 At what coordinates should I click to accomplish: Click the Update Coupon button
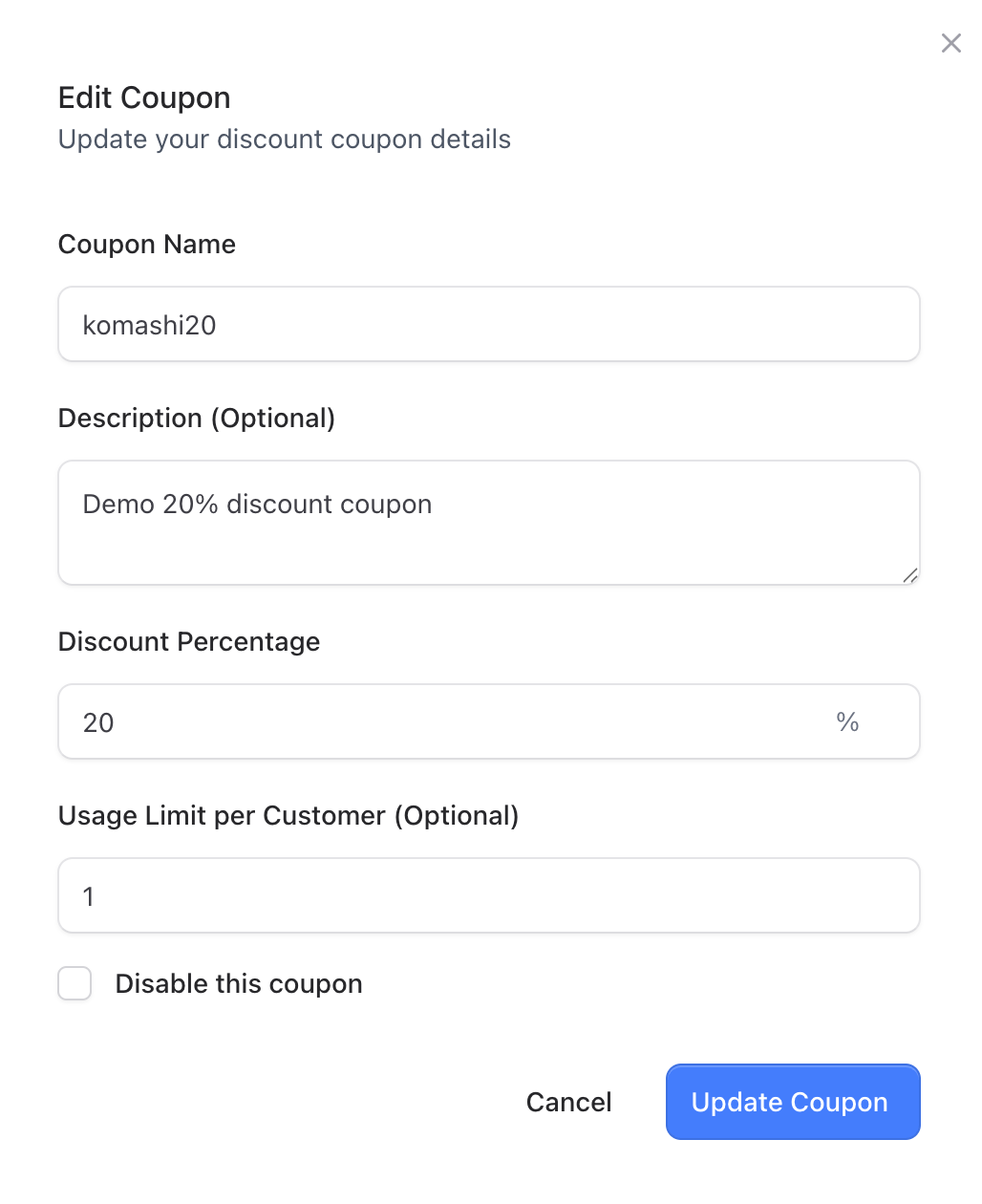(792, 1102)
